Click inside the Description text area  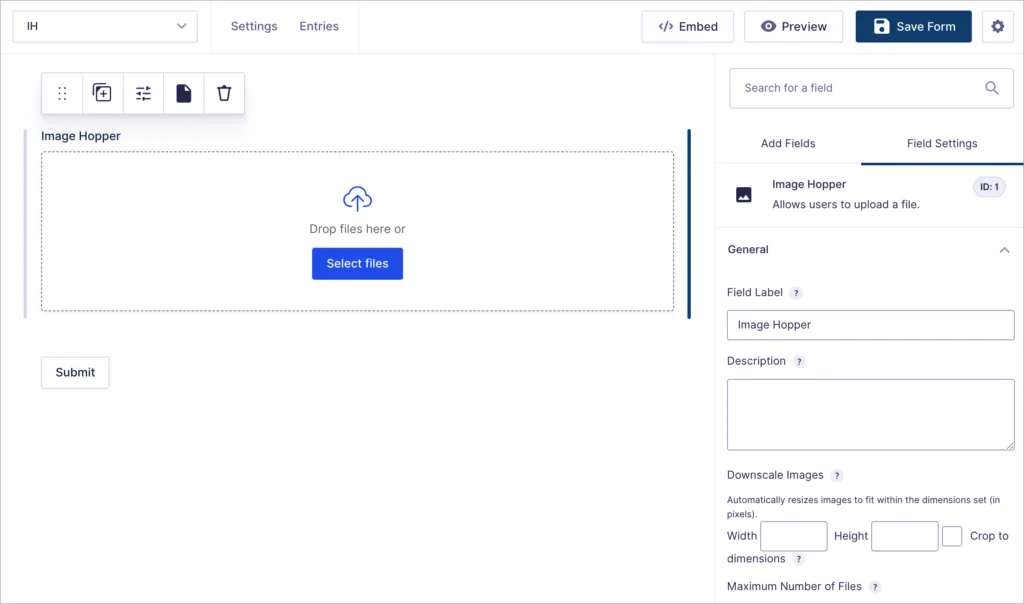click(870, 414)
